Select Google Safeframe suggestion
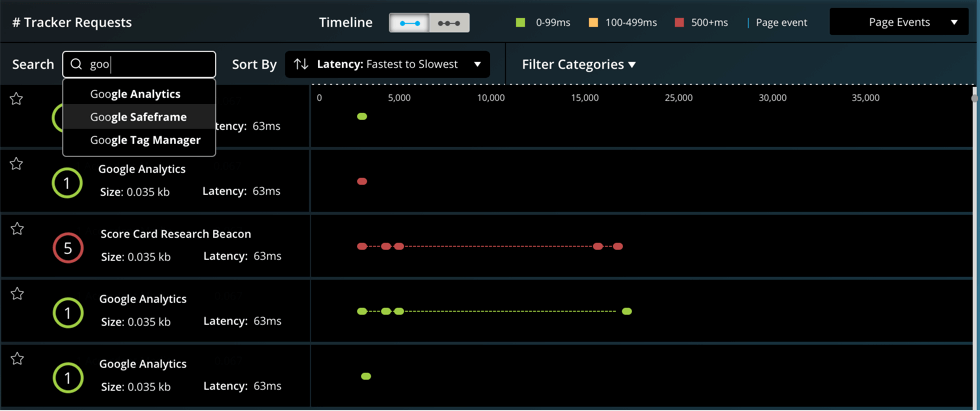This screenshot has height=411, width=980. pyautogui.click(x=138, y=117)
